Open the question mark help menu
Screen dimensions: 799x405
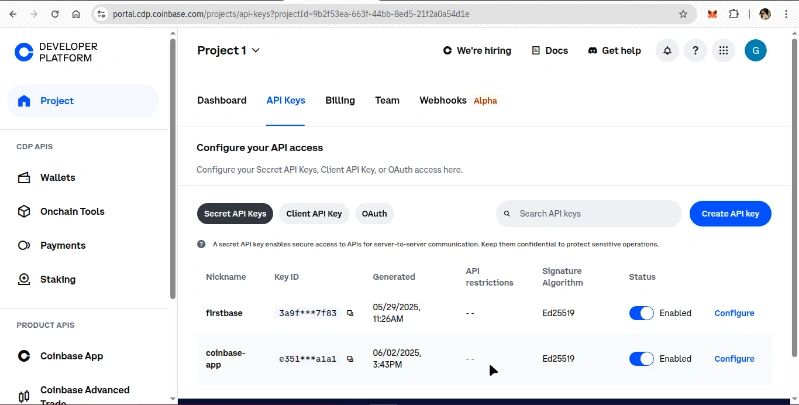695,50
